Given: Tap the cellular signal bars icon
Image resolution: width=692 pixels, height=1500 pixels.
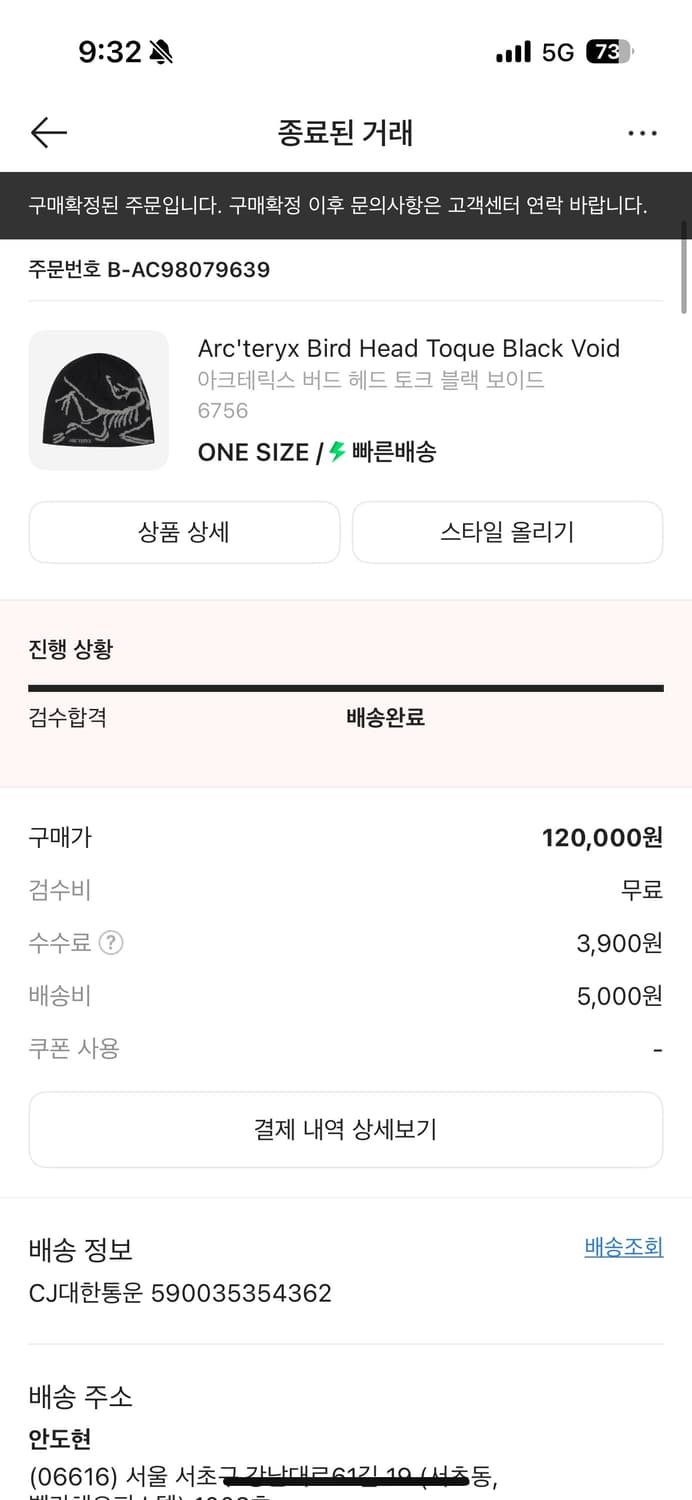Looking at the screenshot, I should (x=513, y=53).
